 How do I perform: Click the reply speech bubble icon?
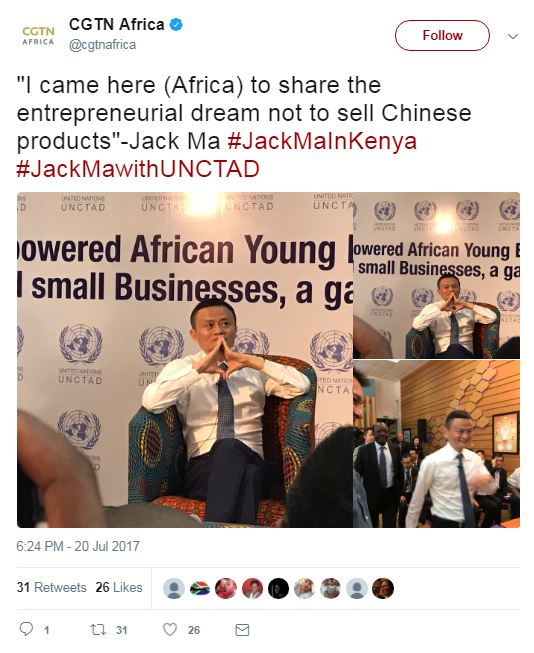[26, 629]
